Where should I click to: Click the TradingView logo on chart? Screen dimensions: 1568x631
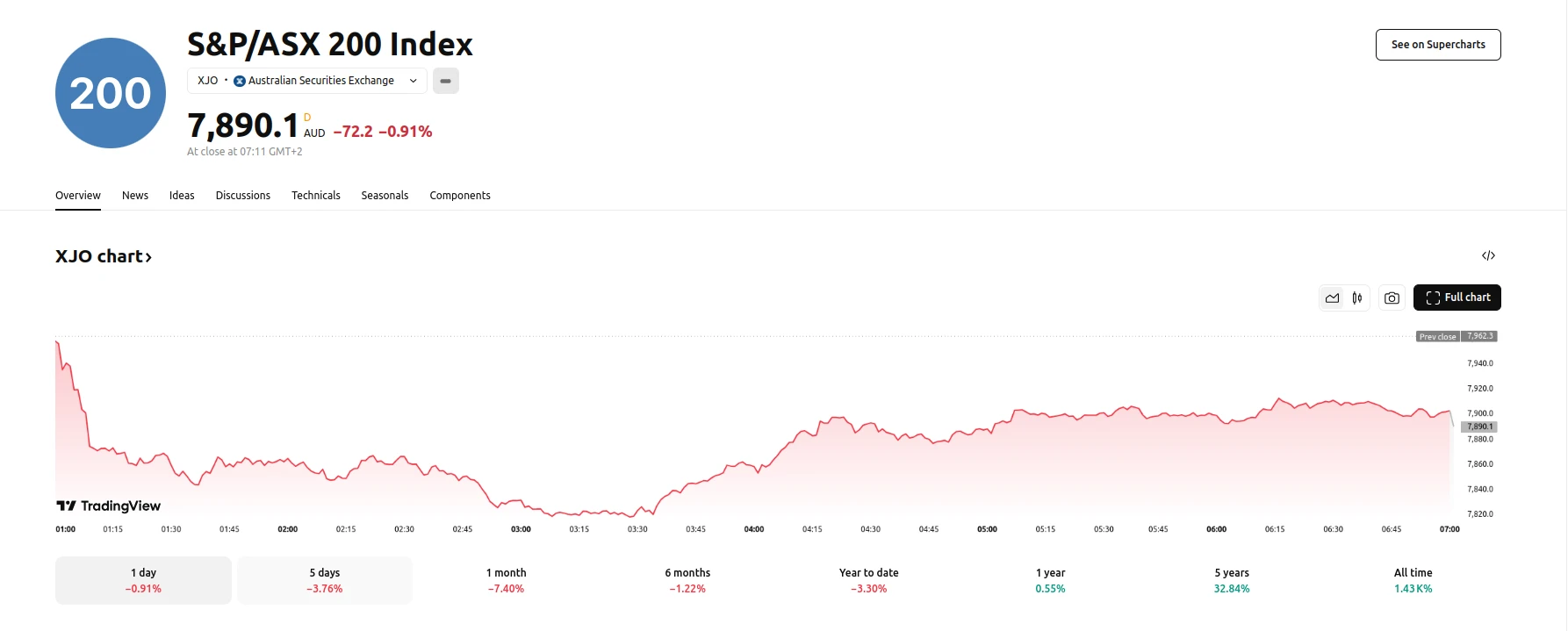109,506
